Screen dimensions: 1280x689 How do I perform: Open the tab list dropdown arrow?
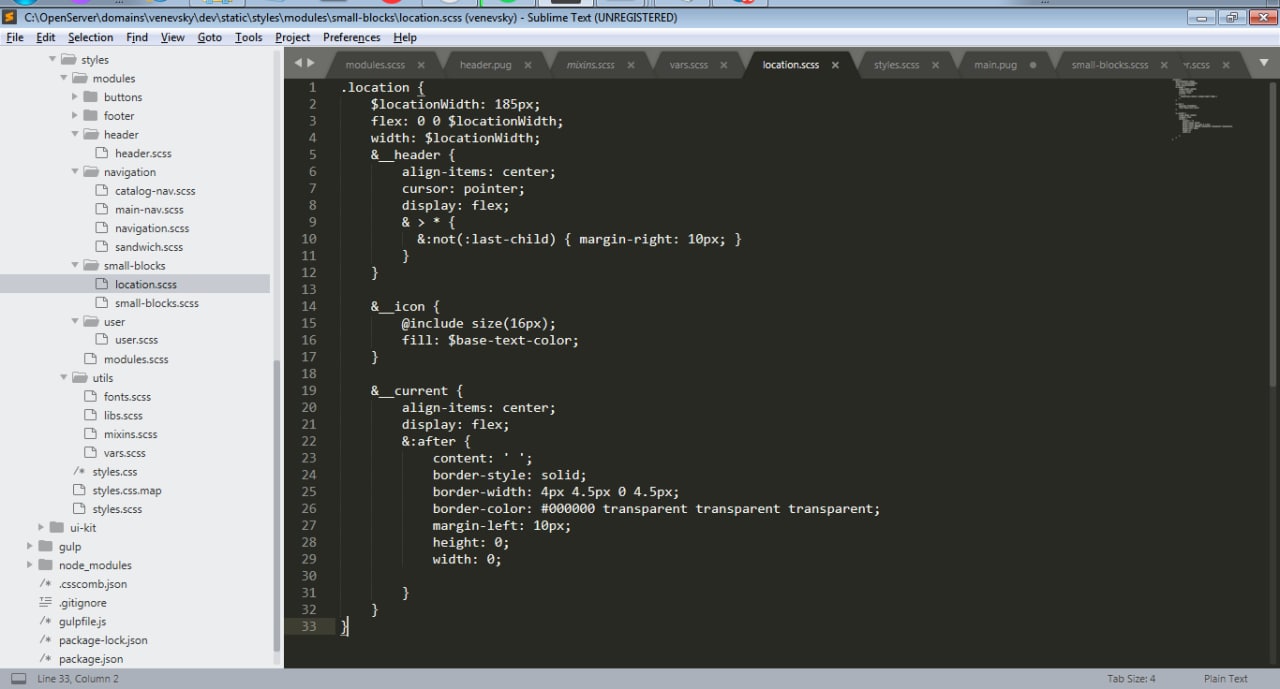click(1260, 64)
